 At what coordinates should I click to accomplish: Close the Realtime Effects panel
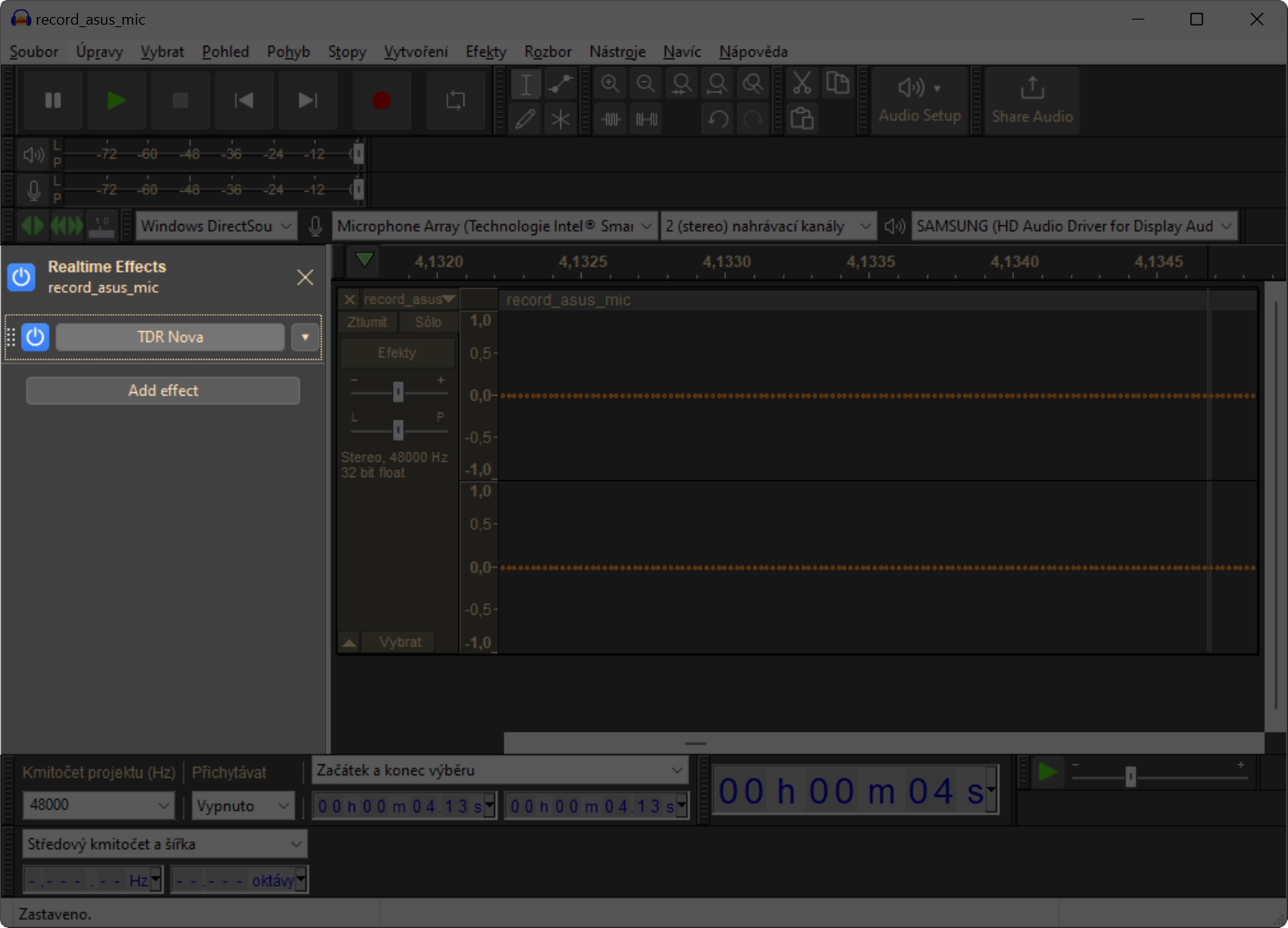point(305,277)
